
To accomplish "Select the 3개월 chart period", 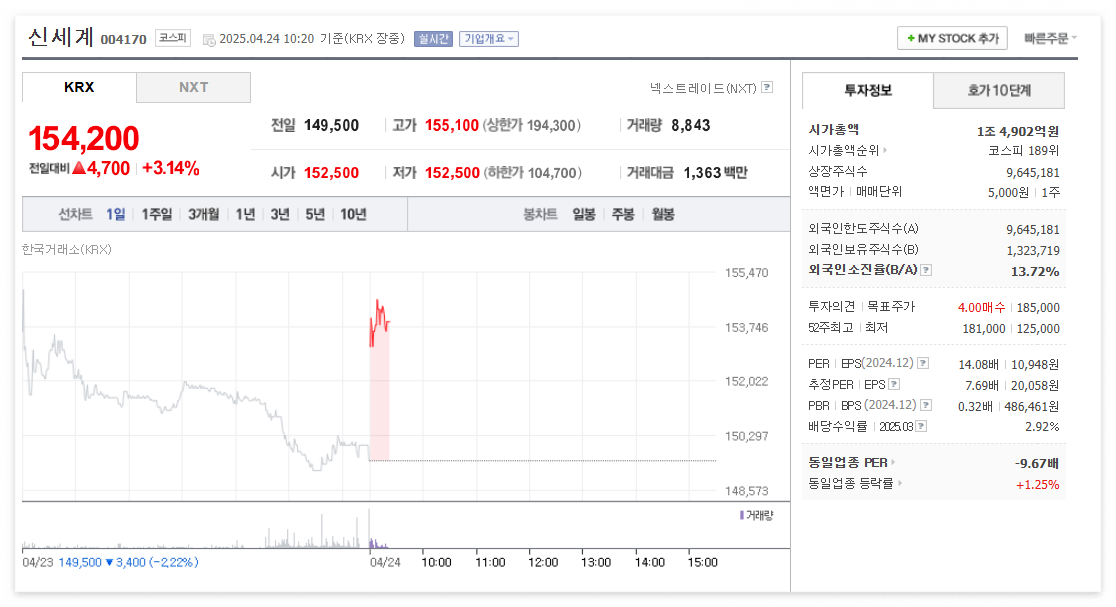I will [201, 213].
